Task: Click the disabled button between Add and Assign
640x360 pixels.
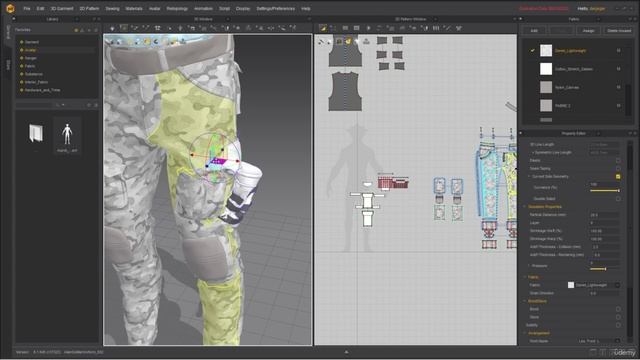Action: pyautogui.click(x=561, y=31)
